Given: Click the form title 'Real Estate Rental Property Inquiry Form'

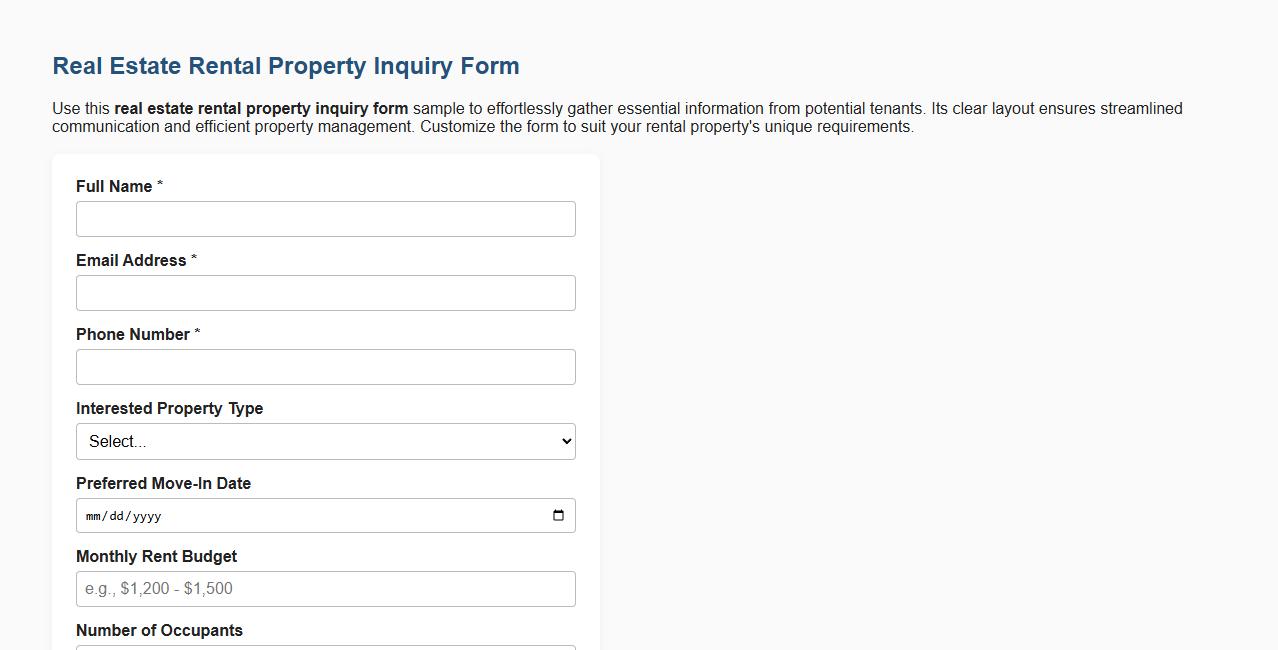Looking at the screenshot, I should tap(285, 65).
